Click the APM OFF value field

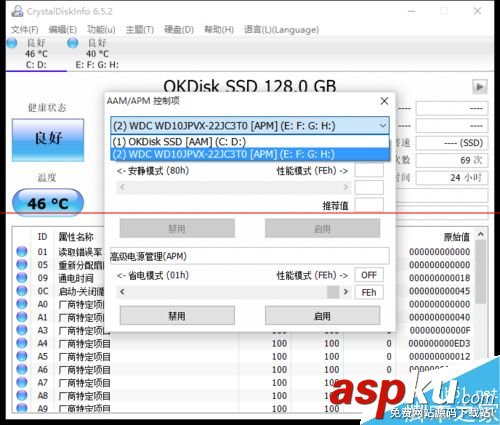click(369, 275)
